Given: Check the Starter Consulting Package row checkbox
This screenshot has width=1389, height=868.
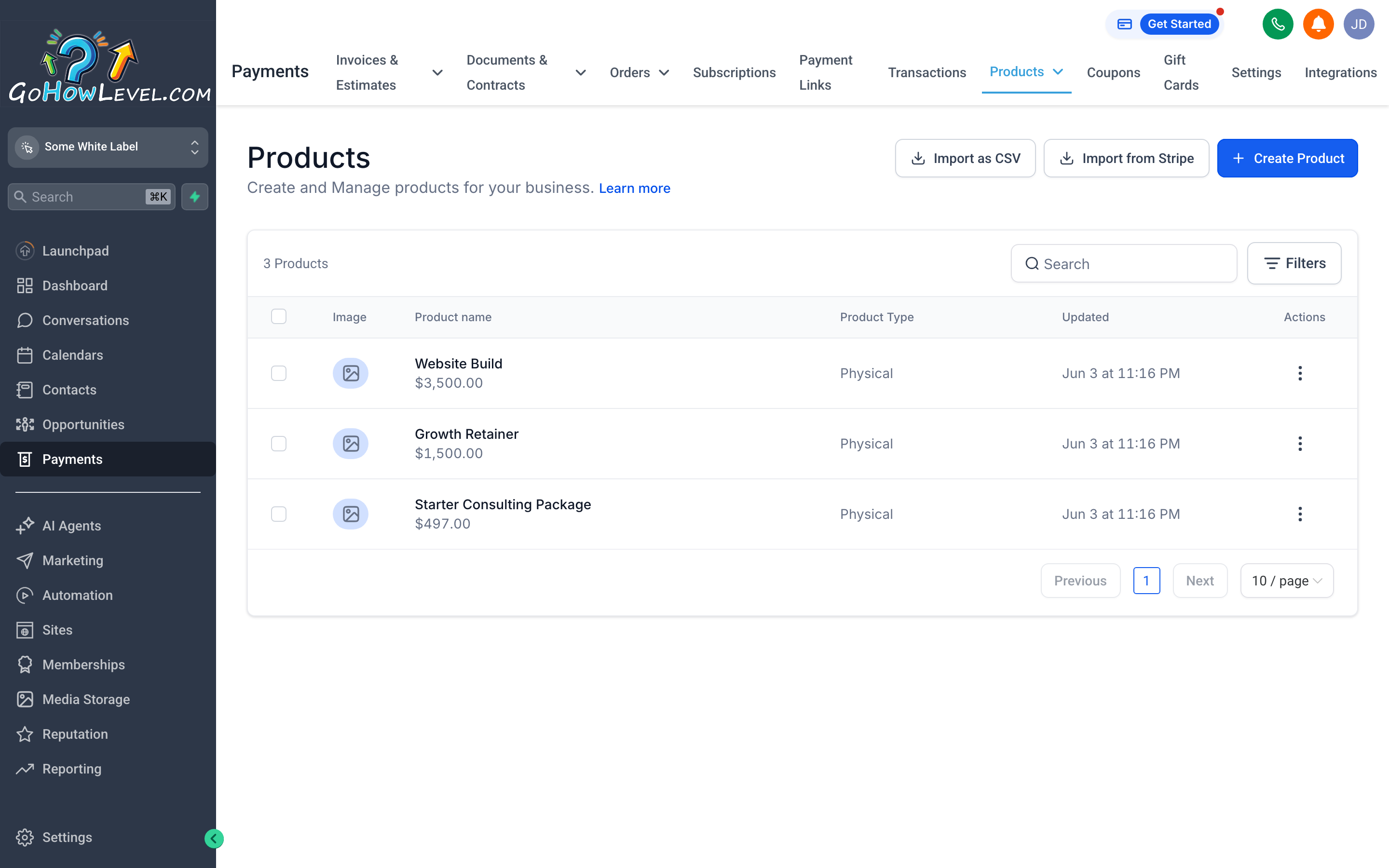Looking at the screenshot, I should click(x=278, y=514).
